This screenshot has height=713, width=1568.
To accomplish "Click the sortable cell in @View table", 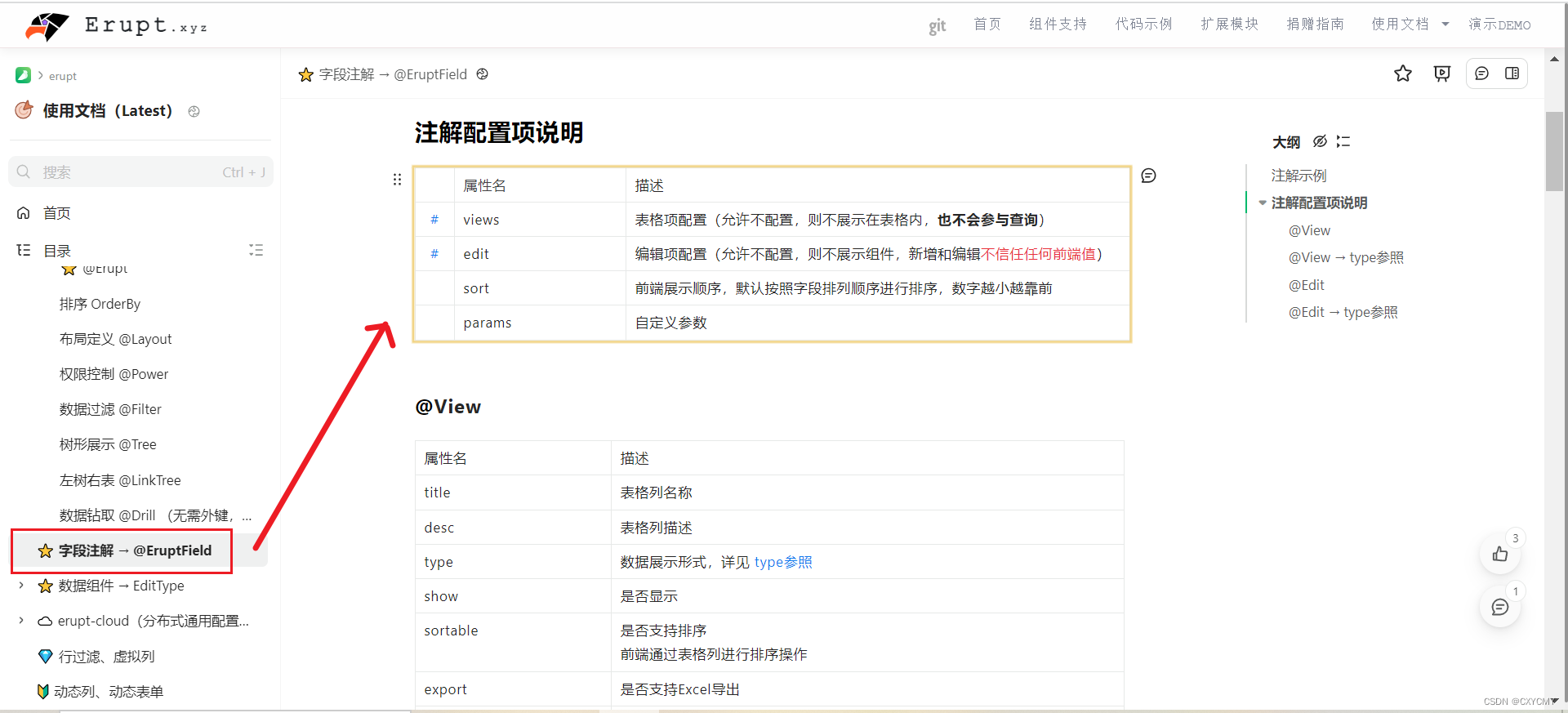I will 514,643.
